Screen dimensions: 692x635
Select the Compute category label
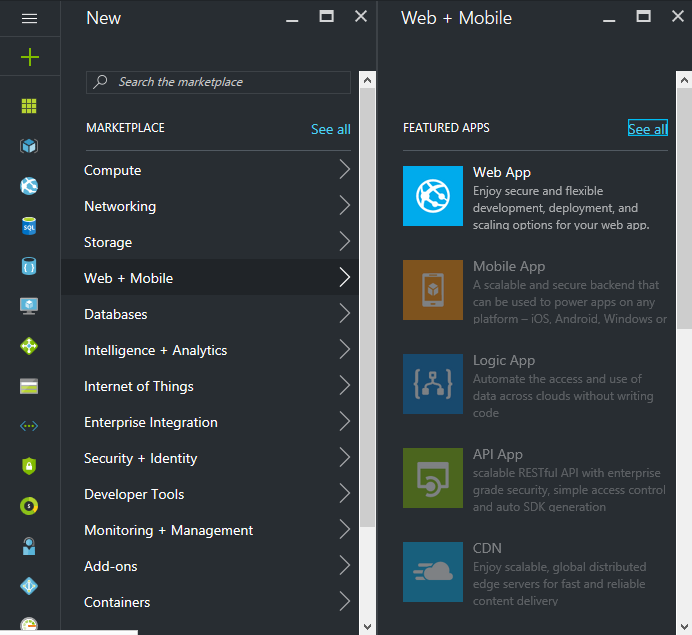click(x=113, y=170)
